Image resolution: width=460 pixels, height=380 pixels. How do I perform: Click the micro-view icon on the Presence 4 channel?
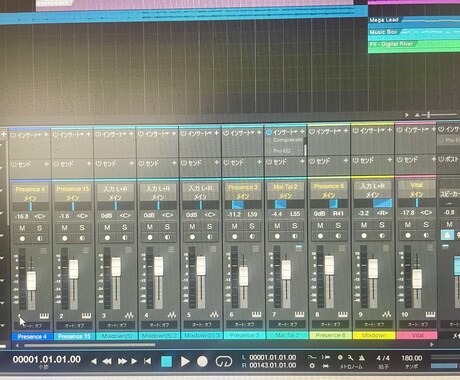(44, 250)
